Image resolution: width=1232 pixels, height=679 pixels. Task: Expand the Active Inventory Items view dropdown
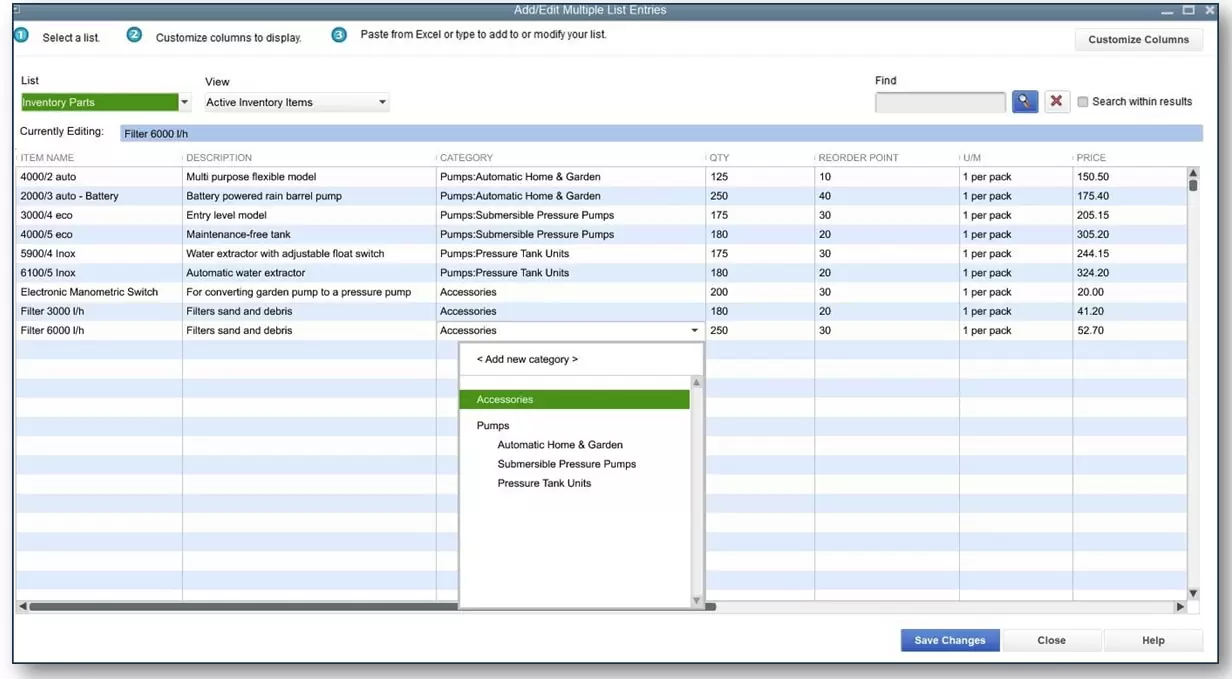(382, 102)
